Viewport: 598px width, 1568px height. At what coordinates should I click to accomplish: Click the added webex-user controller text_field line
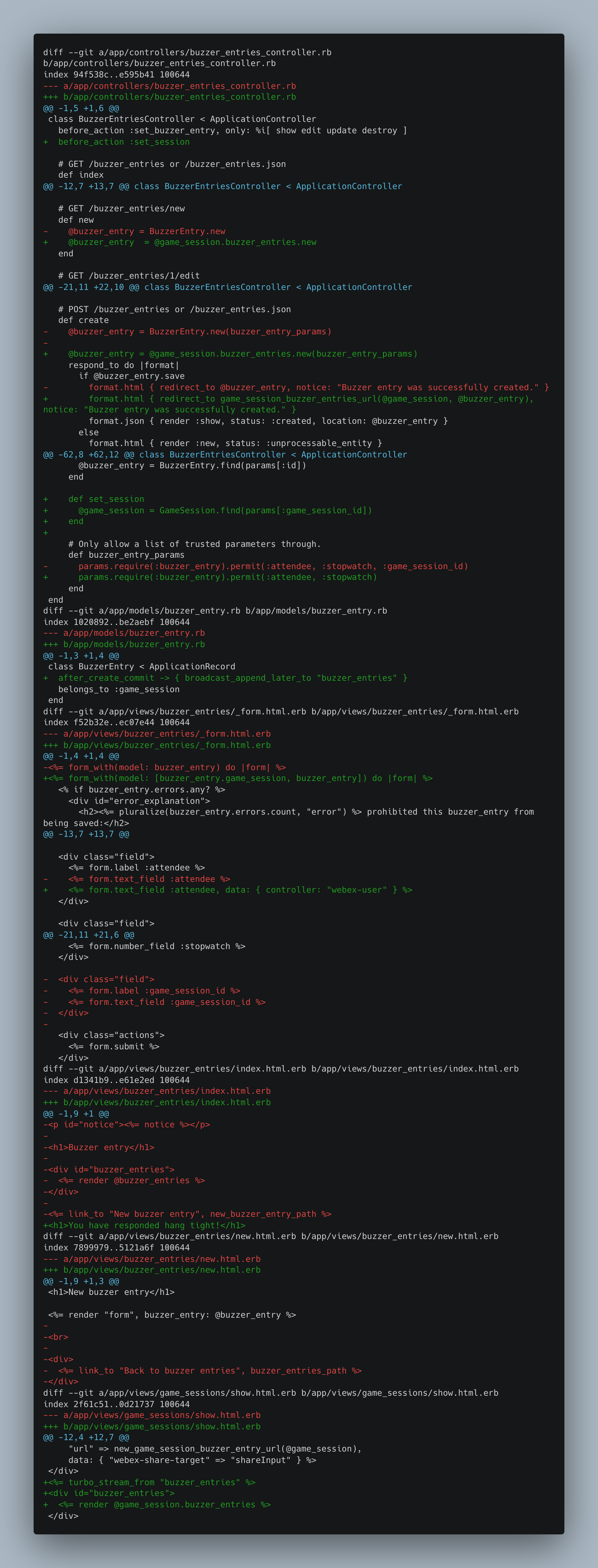pyautogui.click(x=228, y=890)
